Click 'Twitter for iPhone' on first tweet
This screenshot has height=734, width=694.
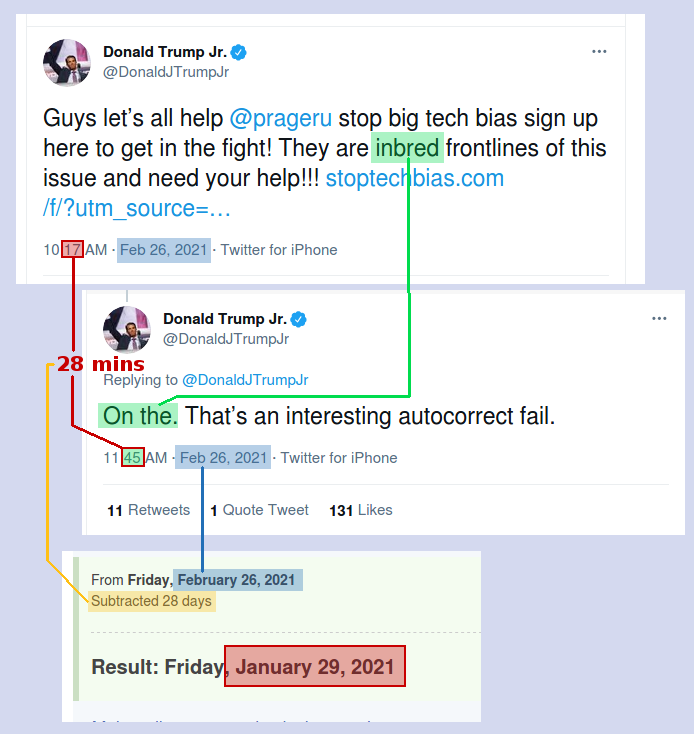tap(279, 250)
